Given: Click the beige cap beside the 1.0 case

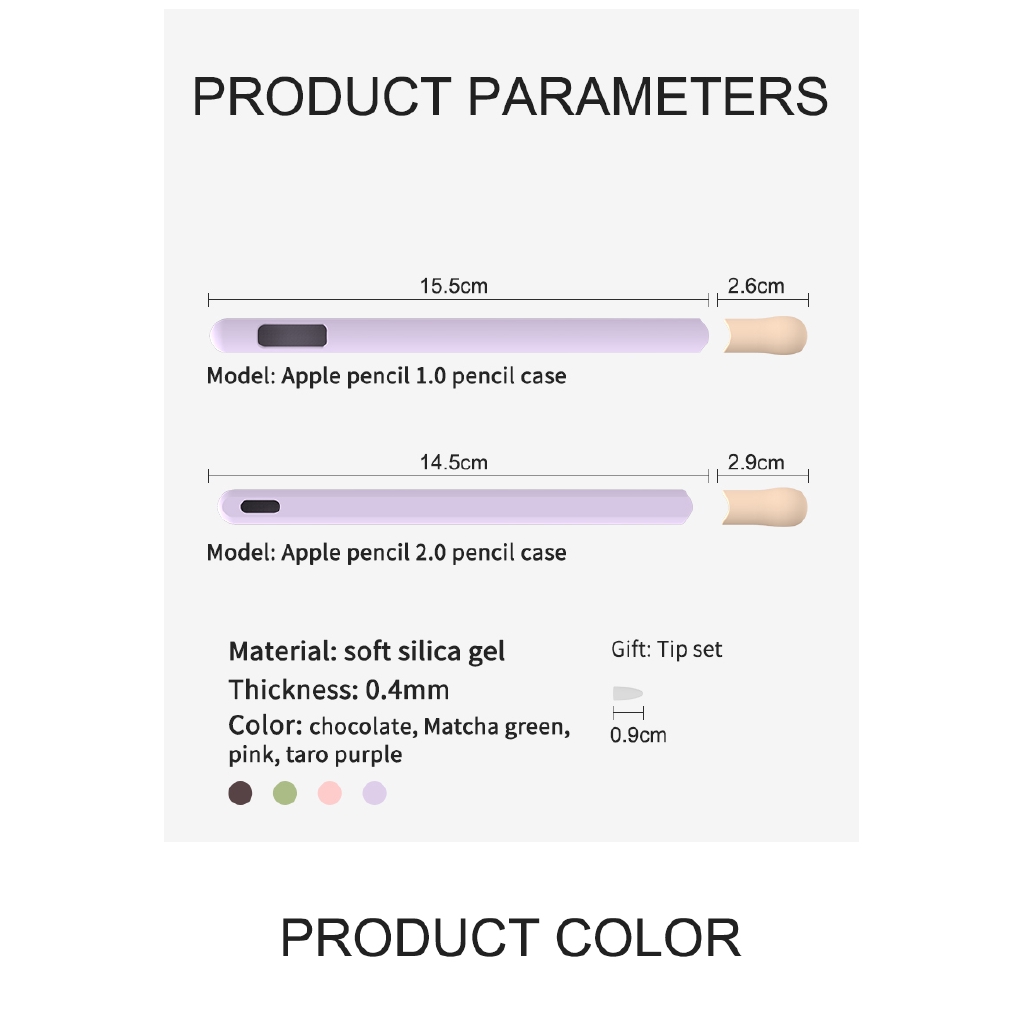Looking at the screenshot, I should pyautogui.click(x=766, y=335).
